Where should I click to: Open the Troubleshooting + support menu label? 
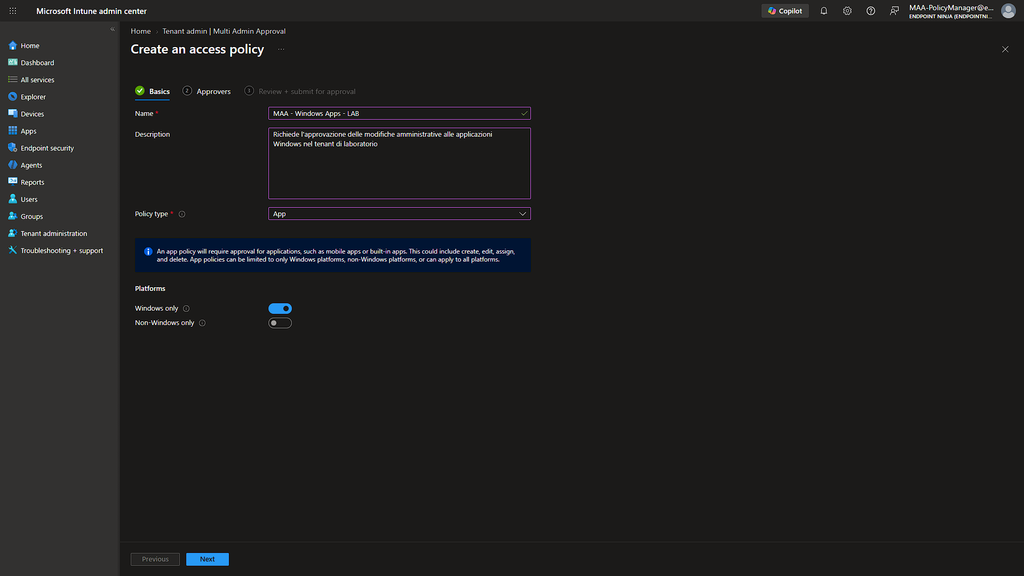pyautogui.click(x=61, y=251)
